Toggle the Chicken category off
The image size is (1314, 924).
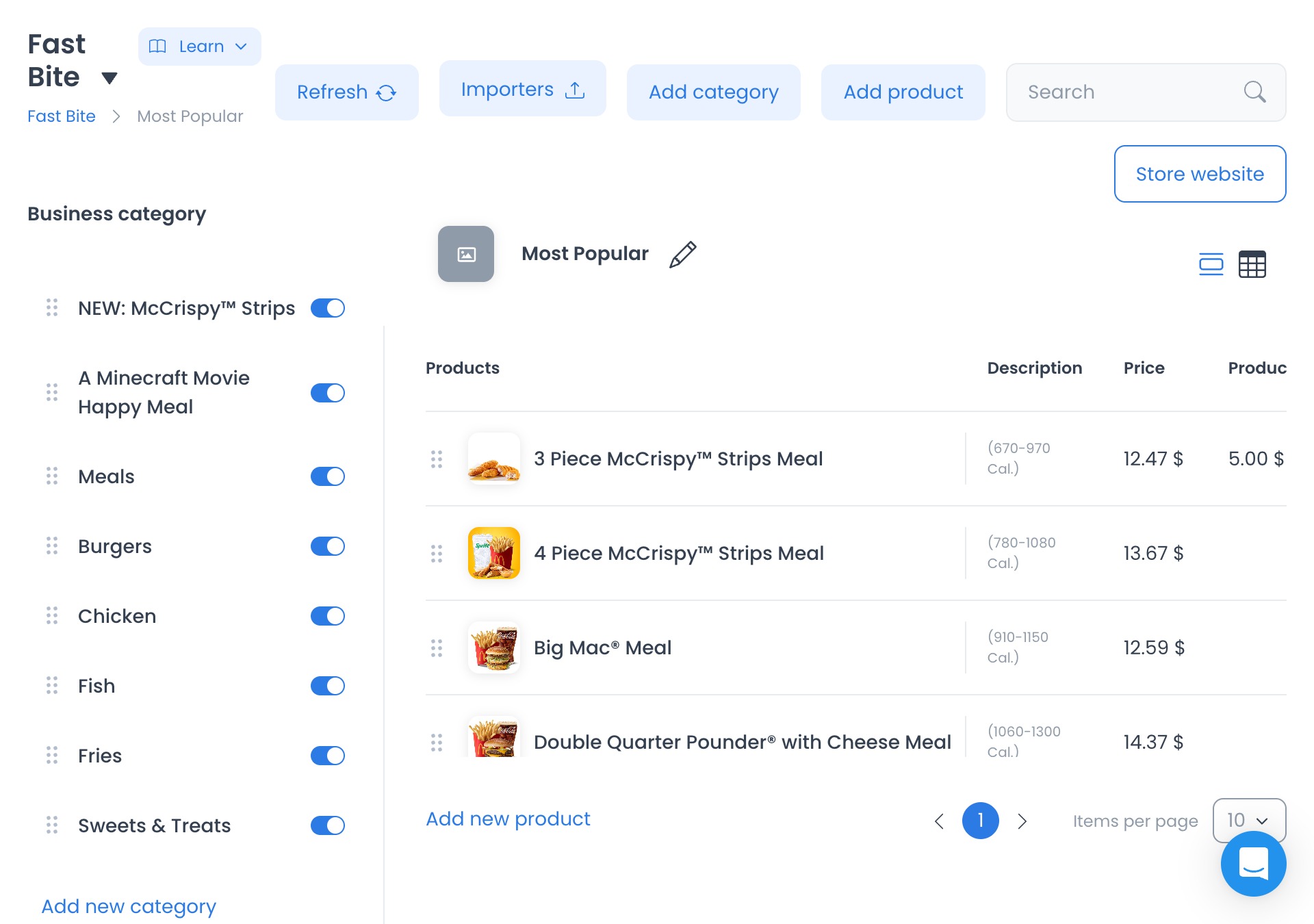click(327, 616)
